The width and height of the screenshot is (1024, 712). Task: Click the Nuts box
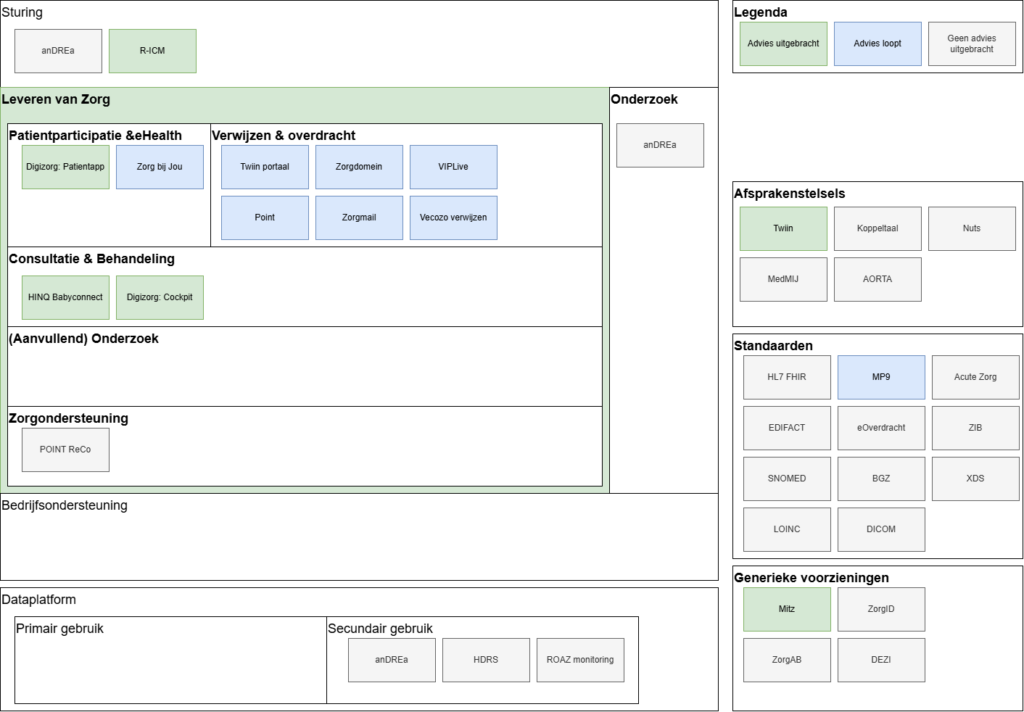972,229
